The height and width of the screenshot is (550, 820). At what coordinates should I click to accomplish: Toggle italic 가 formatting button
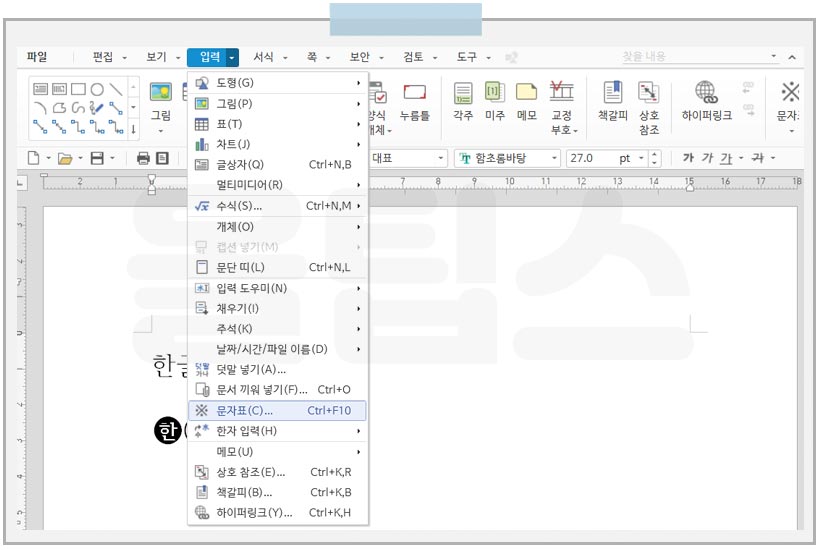coord(707,158)
